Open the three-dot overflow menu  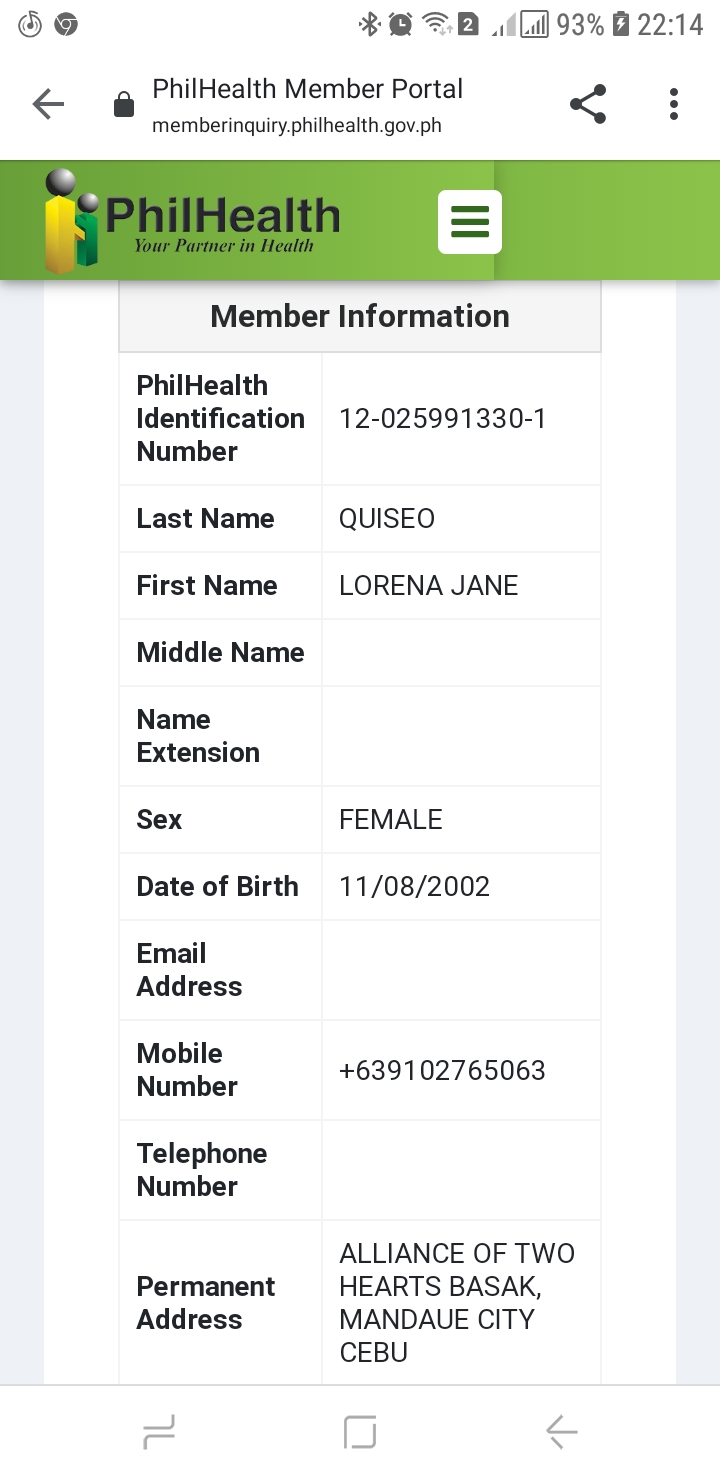(673, 104)
